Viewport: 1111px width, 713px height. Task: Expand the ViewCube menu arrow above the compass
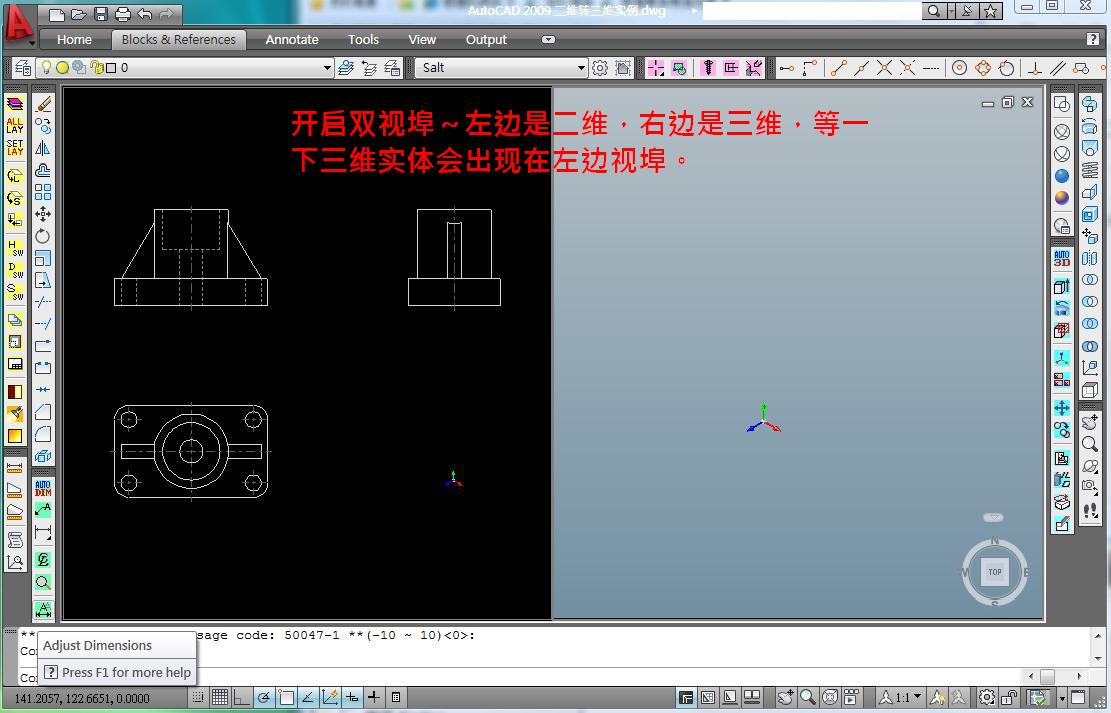(x=993, y=517)
